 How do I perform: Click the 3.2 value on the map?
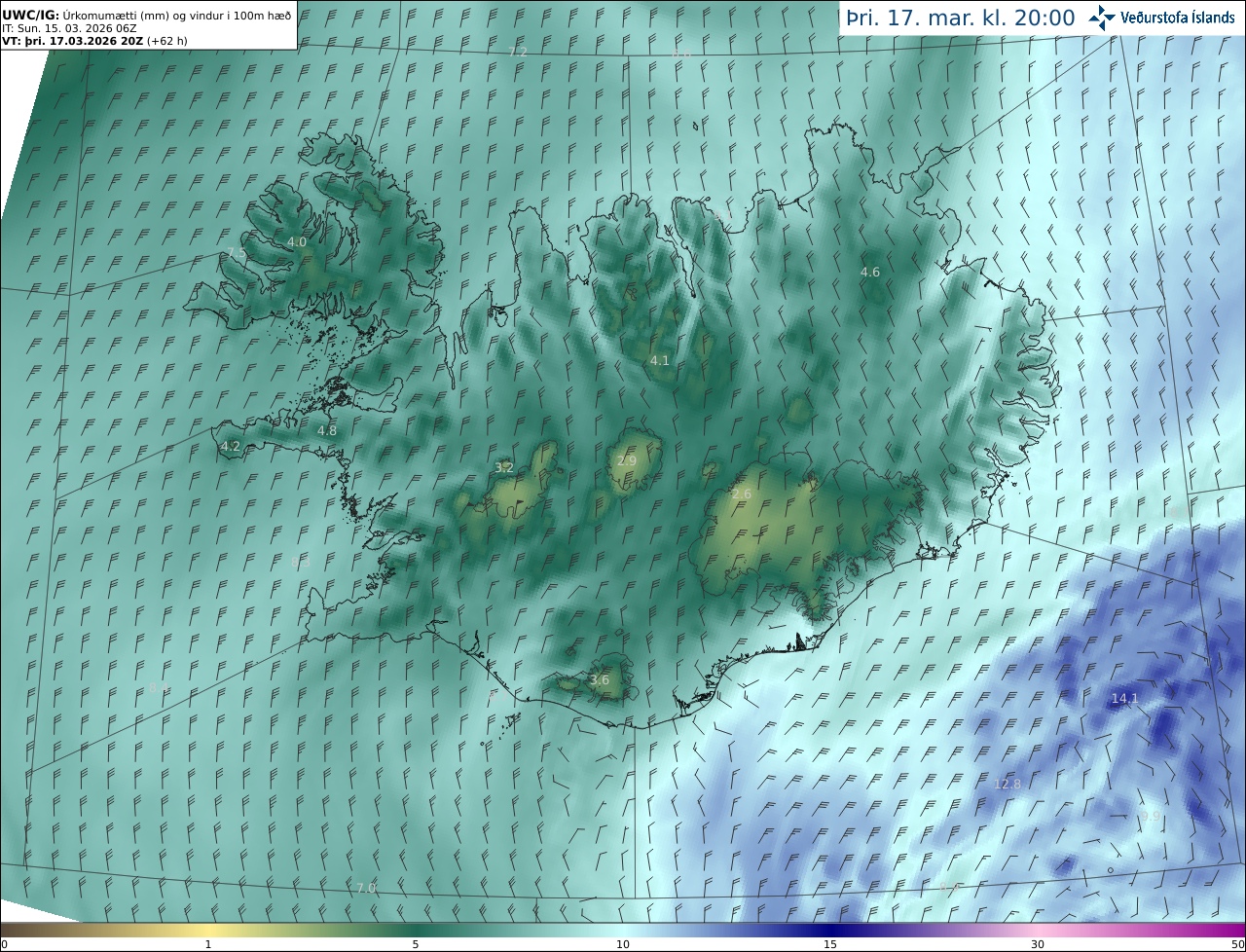pyautogui.click(x=504, y=467)
